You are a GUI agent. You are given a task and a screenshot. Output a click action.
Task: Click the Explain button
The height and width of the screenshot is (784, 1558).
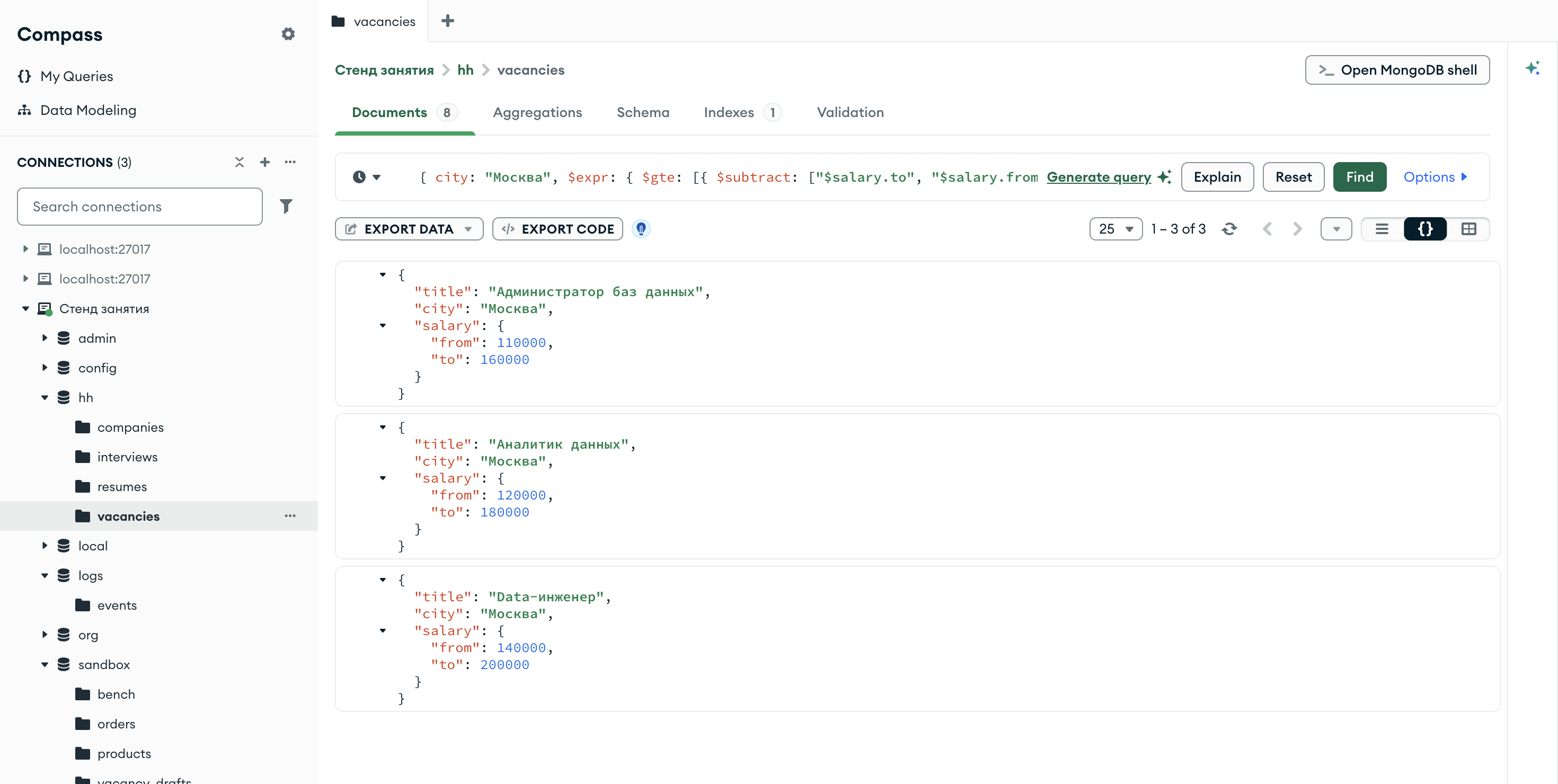[1217, 176]
